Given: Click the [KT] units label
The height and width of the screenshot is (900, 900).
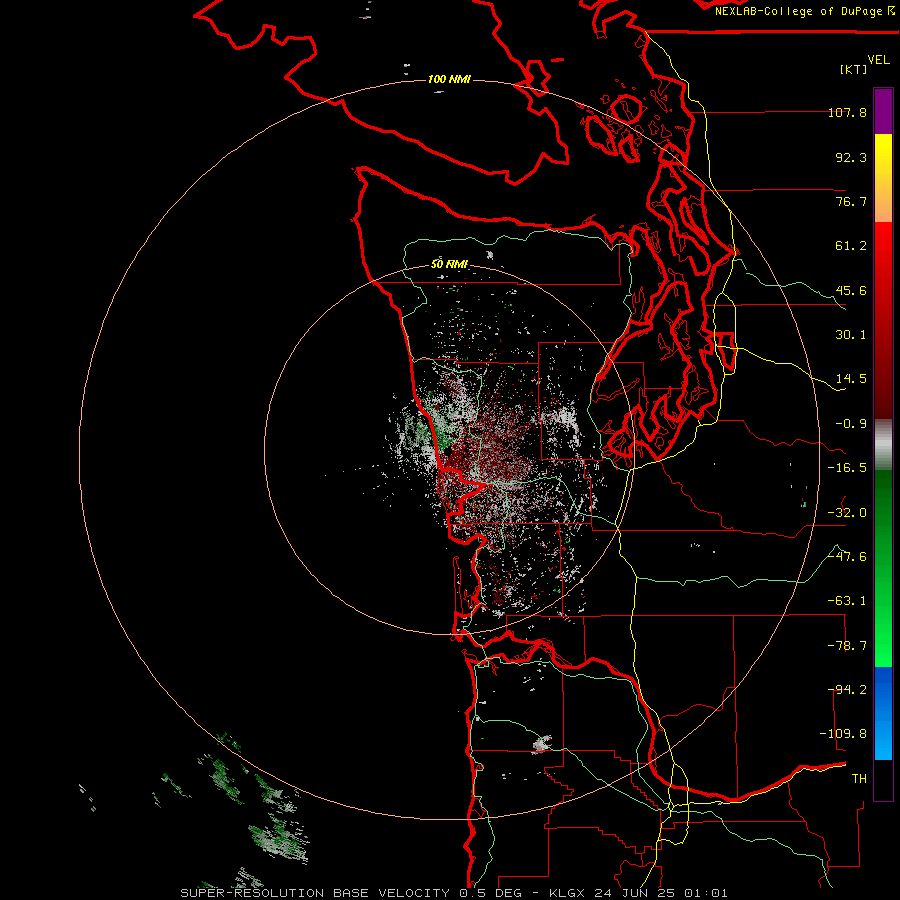Looking at the screenshot, I should click(x=853, y=69).
